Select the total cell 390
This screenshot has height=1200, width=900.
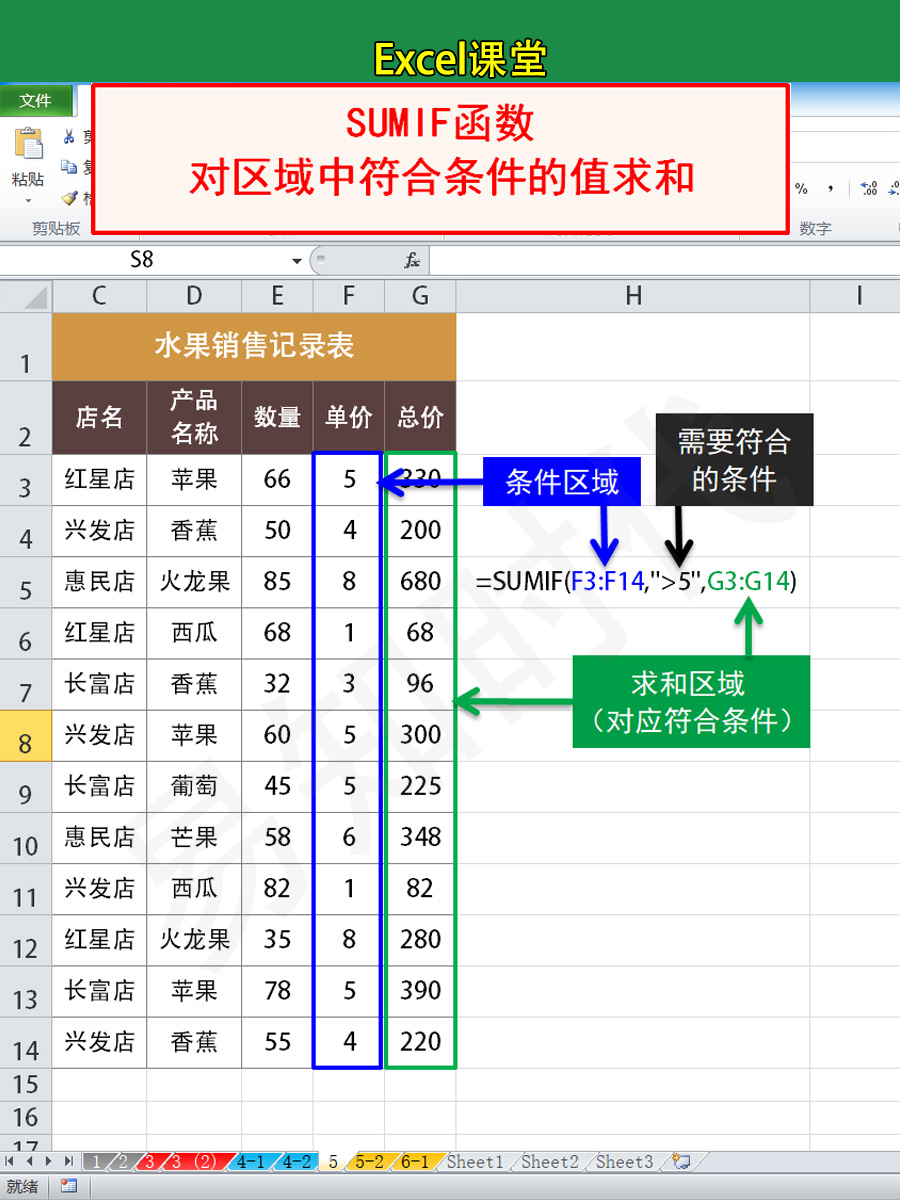click(420, 990)
